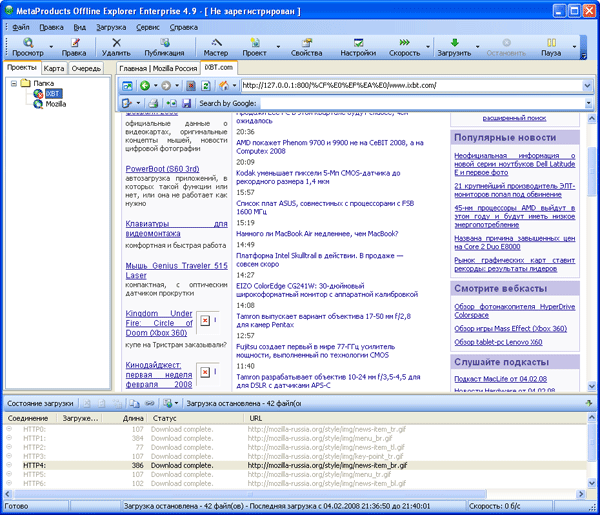Image resolution: width=600 pixels, height=515 pixels.
Task: Switch to the Очередь tab
Action: coord(86,67)
